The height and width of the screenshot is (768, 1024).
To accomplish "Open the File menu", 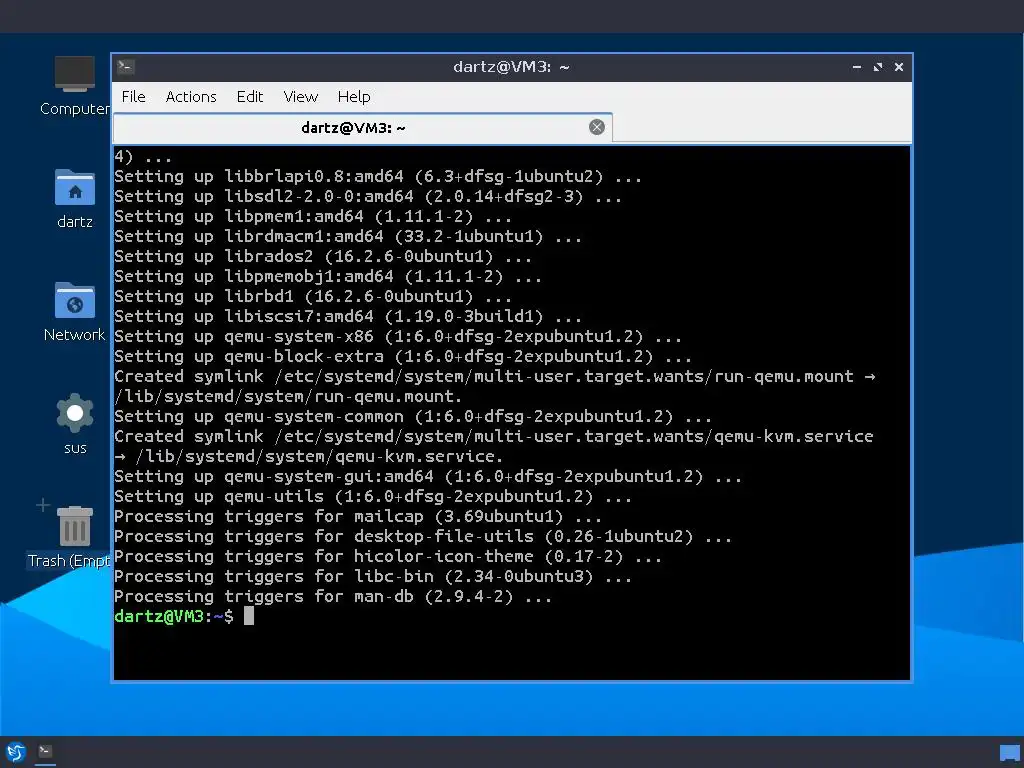I will tap(133, 97).
